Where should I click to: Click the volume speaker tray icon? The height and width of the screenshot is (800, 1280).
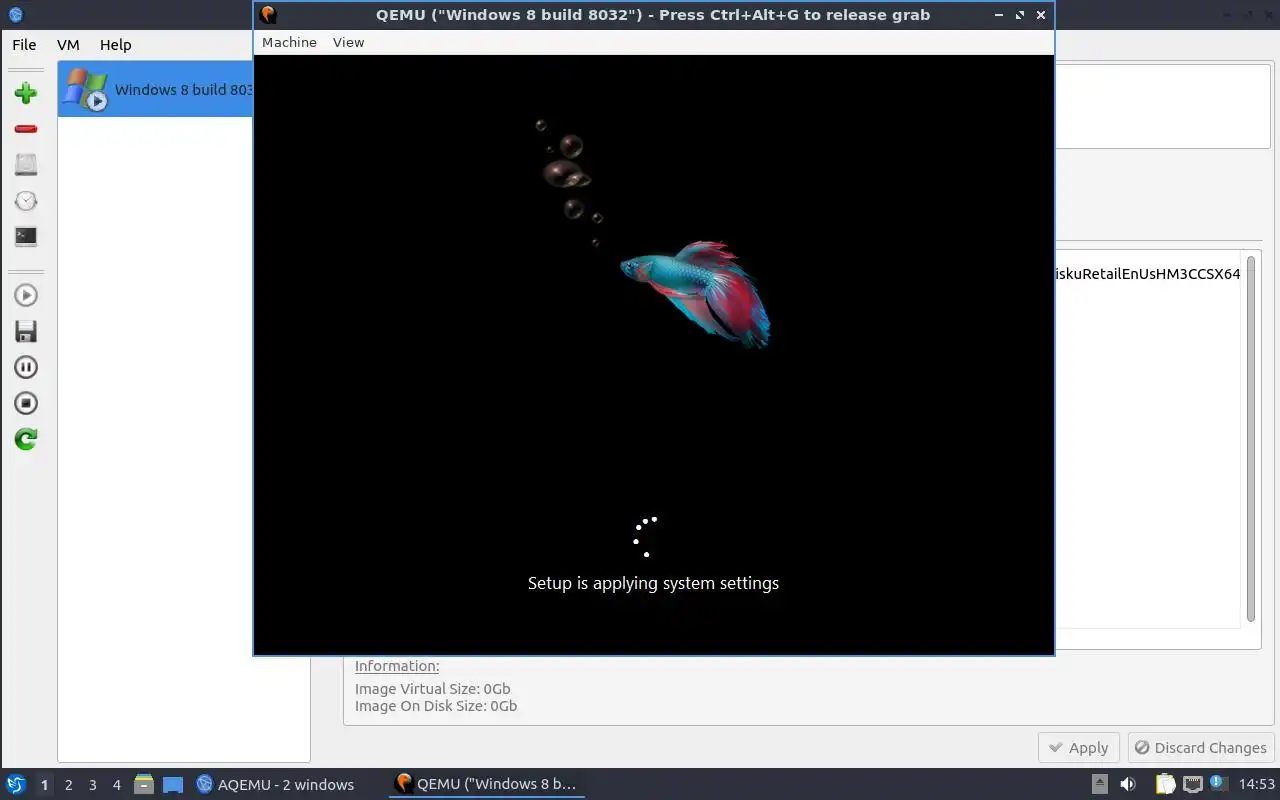pos(1127,784)
